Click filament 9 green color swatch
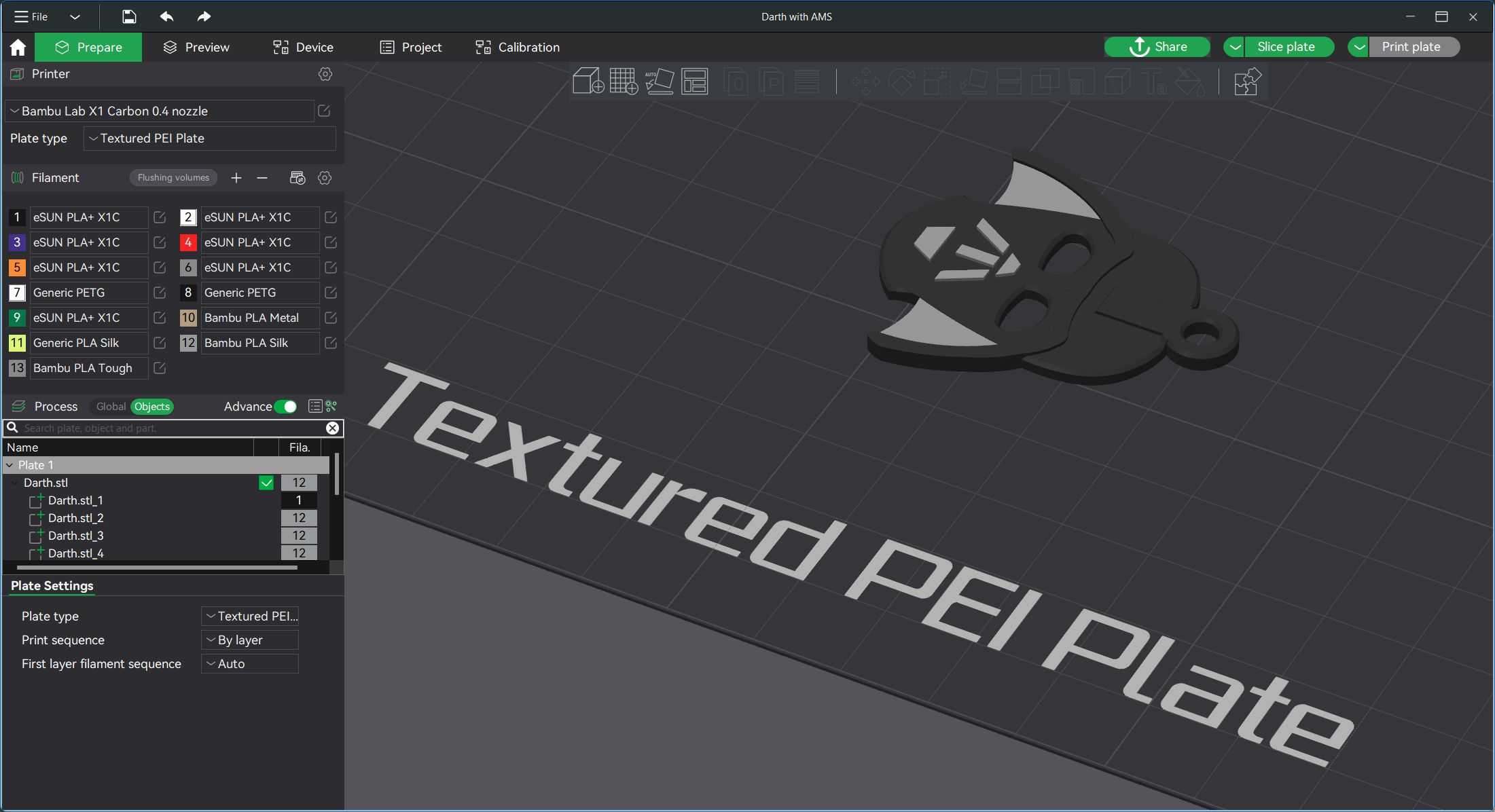The width and height of the screenshot is (1495, 812). [17, 318]
